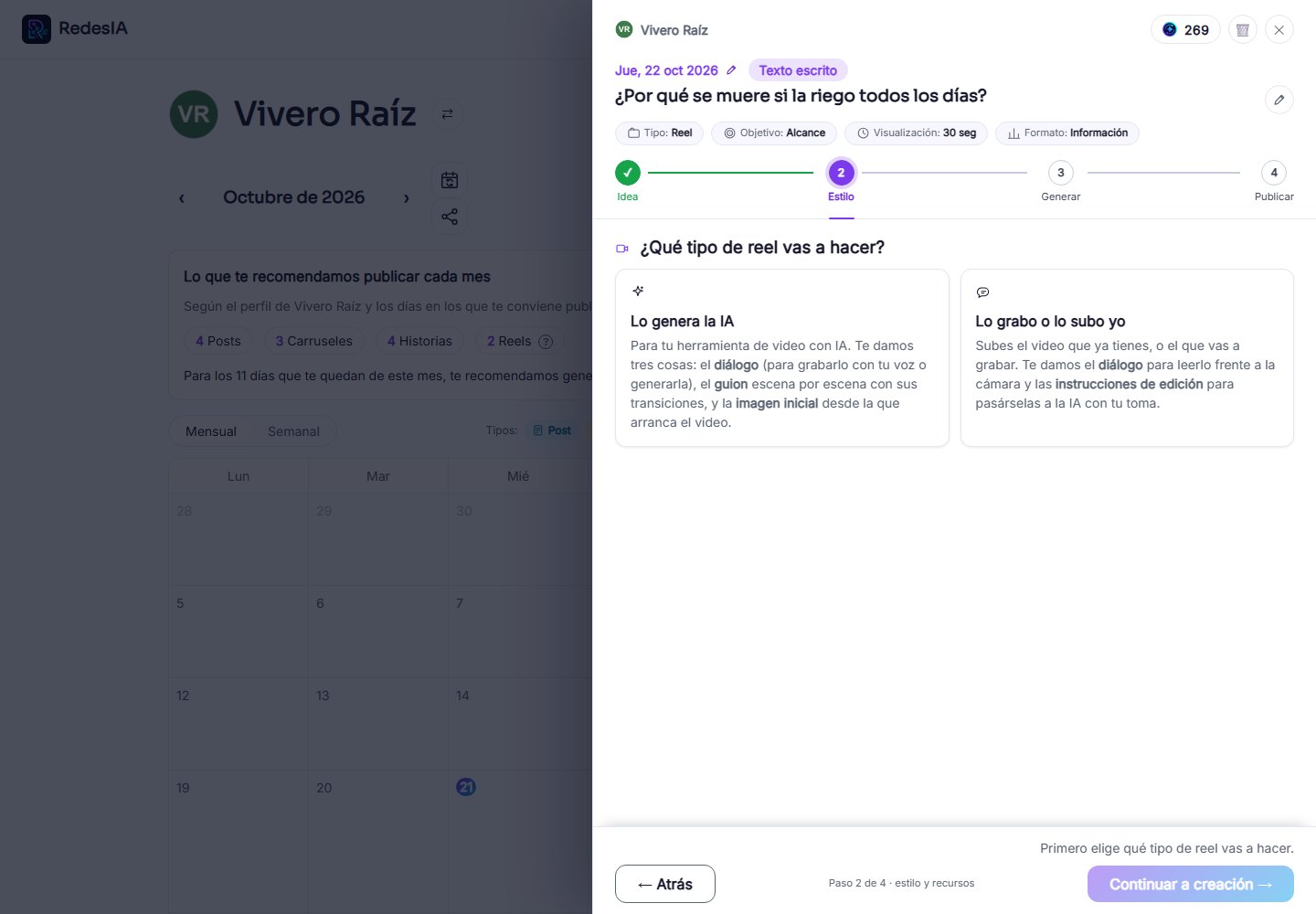Click the date Jue, 22 oct 2026

click(666, 70)
